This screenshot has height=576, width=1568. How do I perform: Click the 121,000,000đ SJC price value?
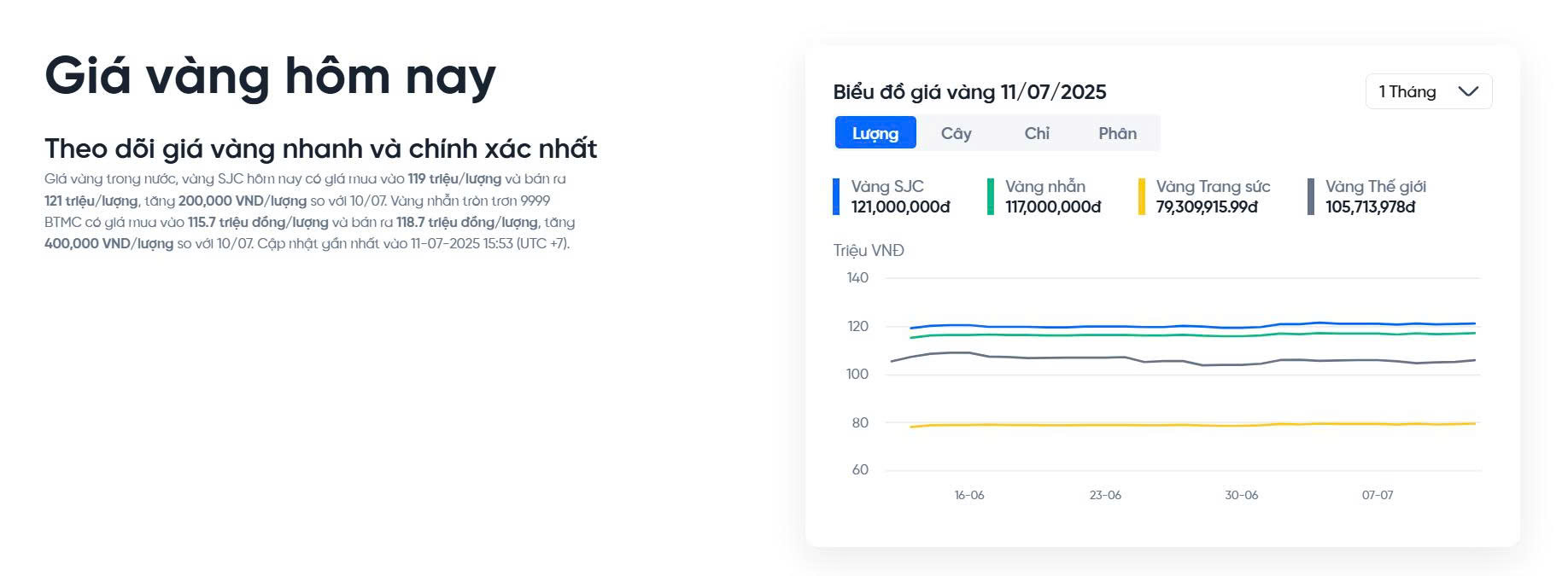point(900,207)
